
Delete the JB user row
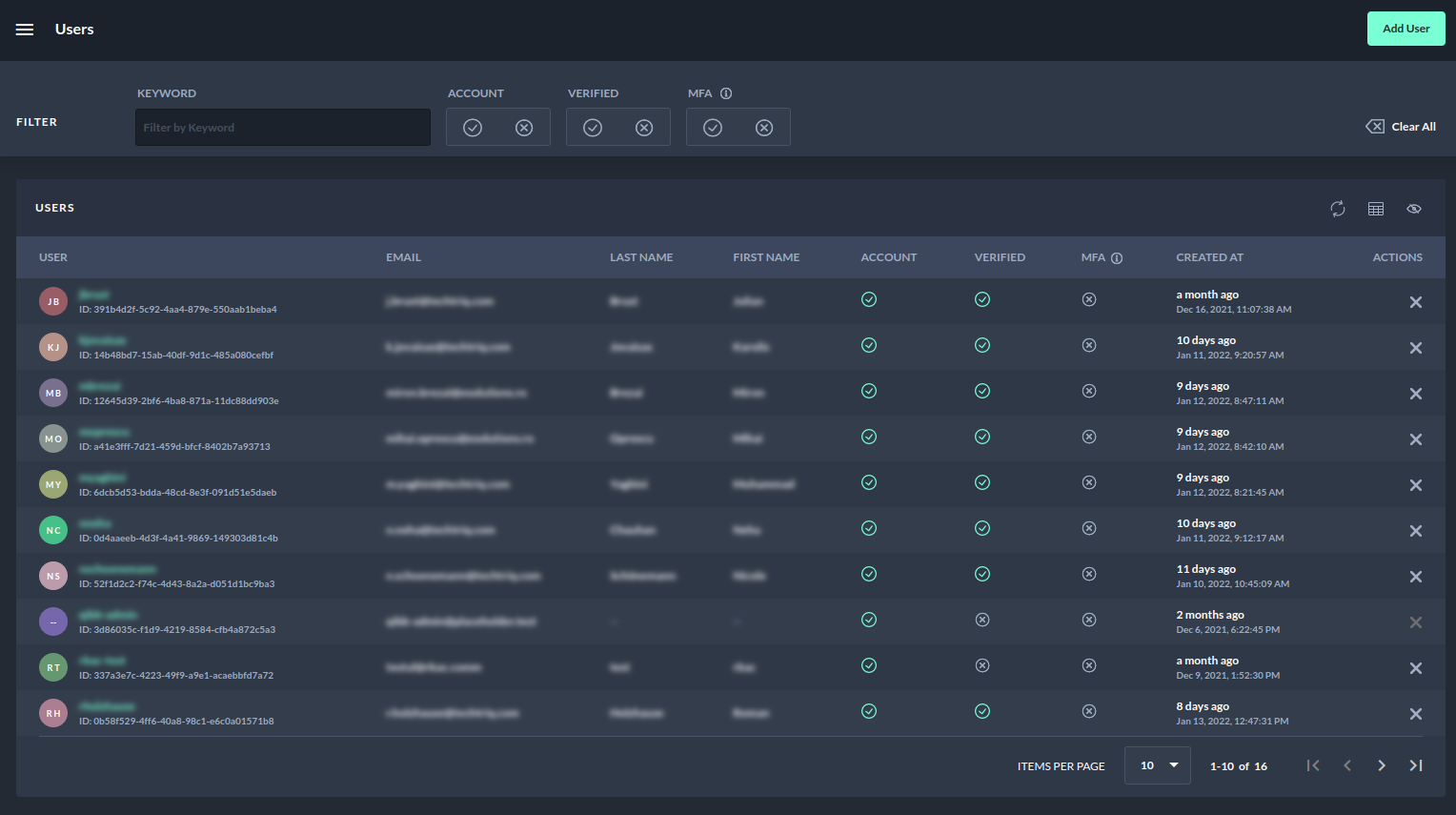[x=1416, y=302]
